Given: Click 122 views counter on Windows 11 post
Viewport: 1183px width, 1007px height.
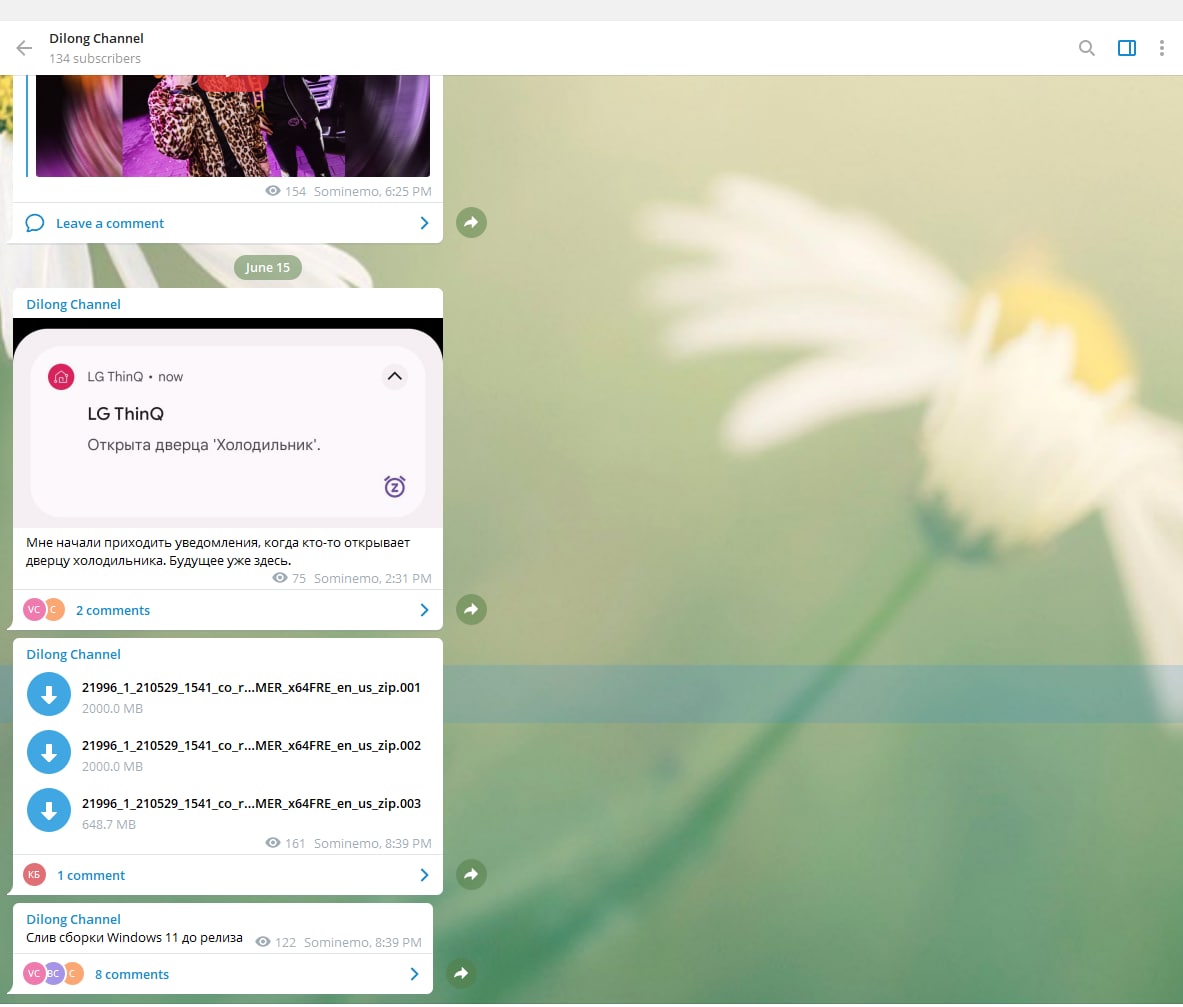Looking at the screenshot, I should [x=275, y=942].
